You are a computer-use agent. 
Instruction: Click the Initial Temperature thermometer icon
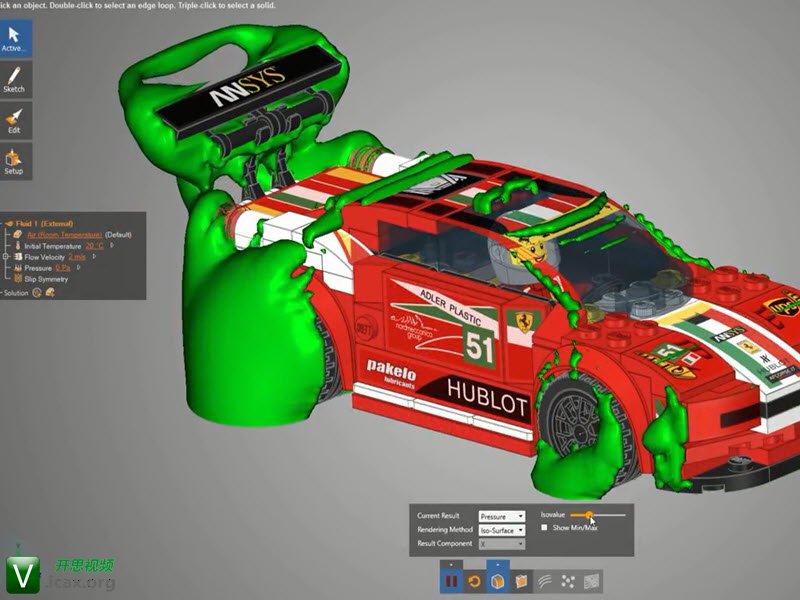tap(18, 246)
